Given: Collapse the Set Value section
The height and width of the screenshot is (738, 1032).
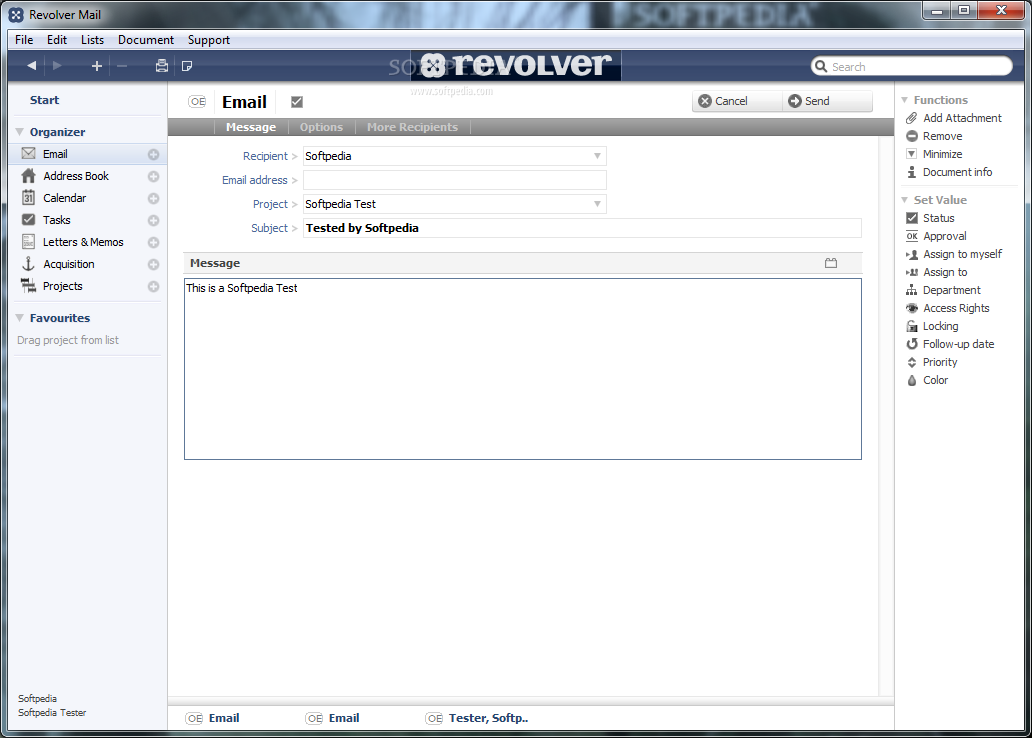Looking at the screenshot, I should (x=904, y=200).
